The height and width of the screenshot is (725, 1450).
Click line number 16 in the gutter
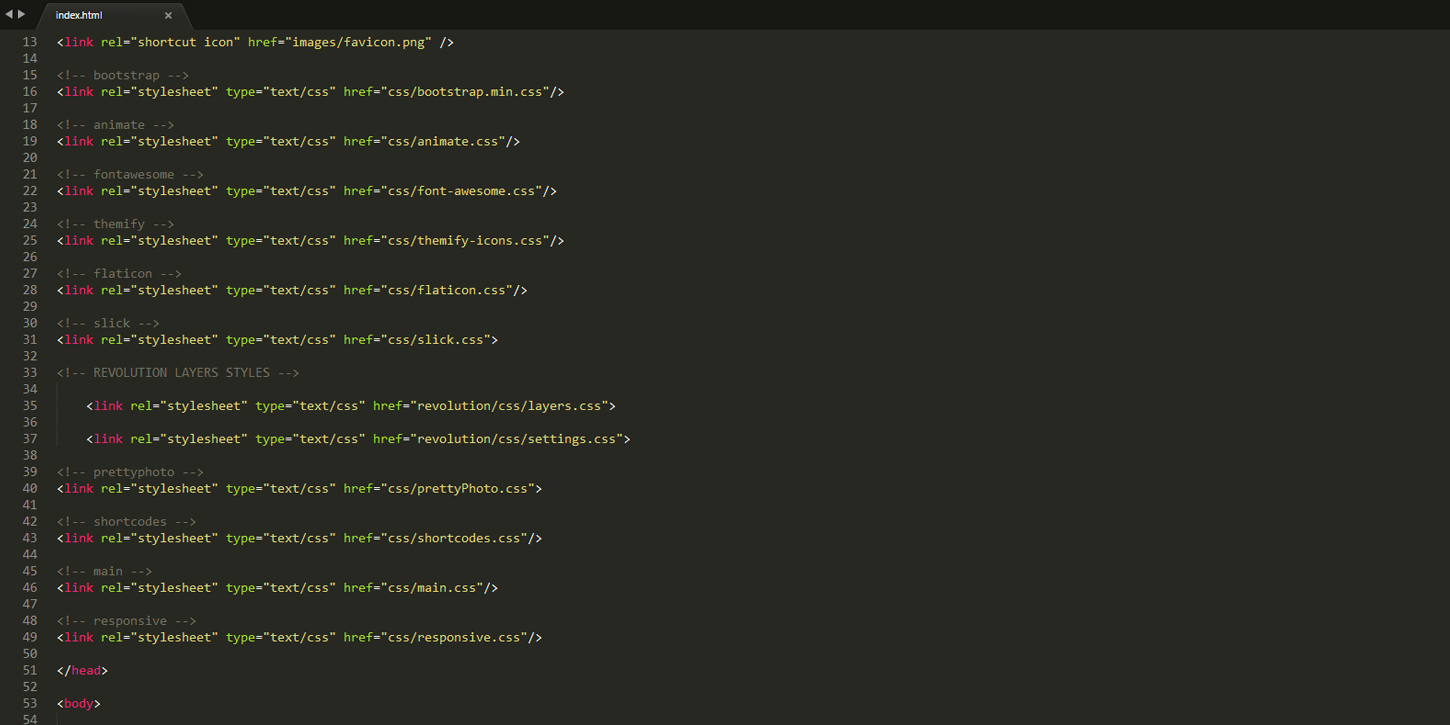29,92
